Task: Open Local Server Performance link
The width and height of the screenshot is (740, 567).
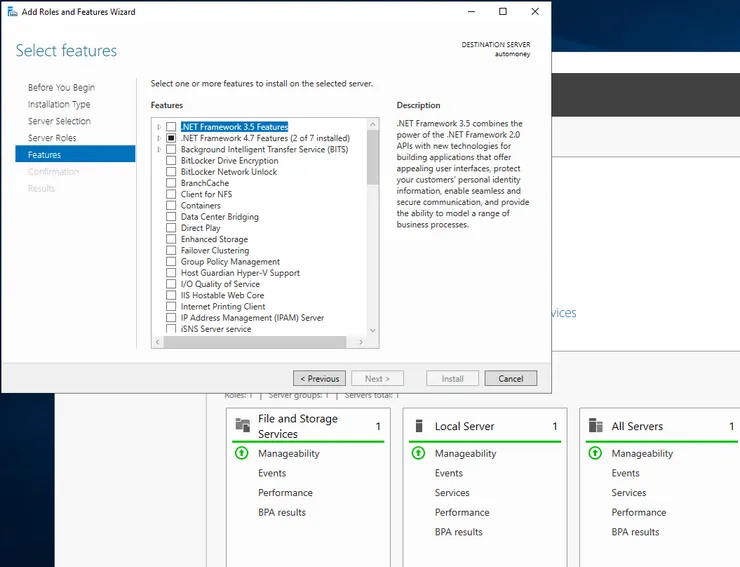Action: pyautogui.click(x=462, y=512)
